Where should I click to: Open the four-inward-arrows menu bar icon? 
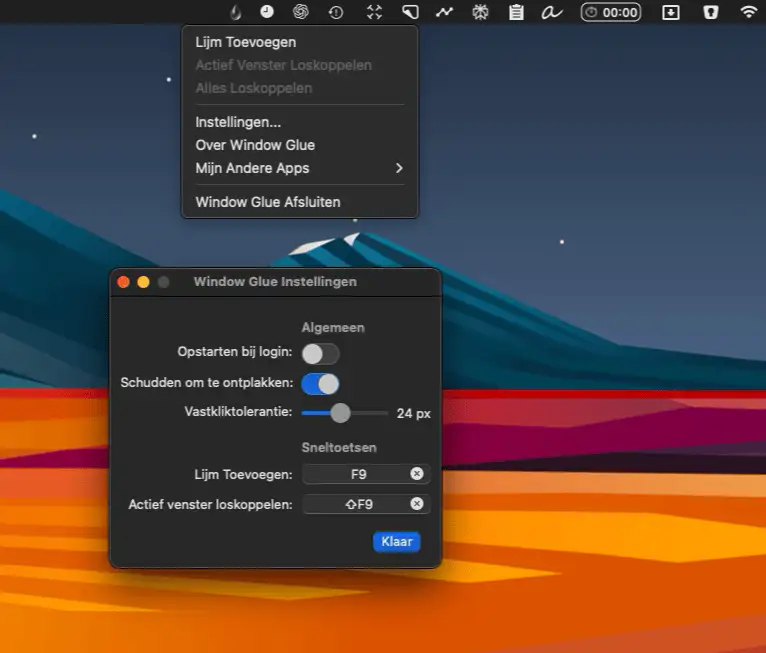click(374, 12)
